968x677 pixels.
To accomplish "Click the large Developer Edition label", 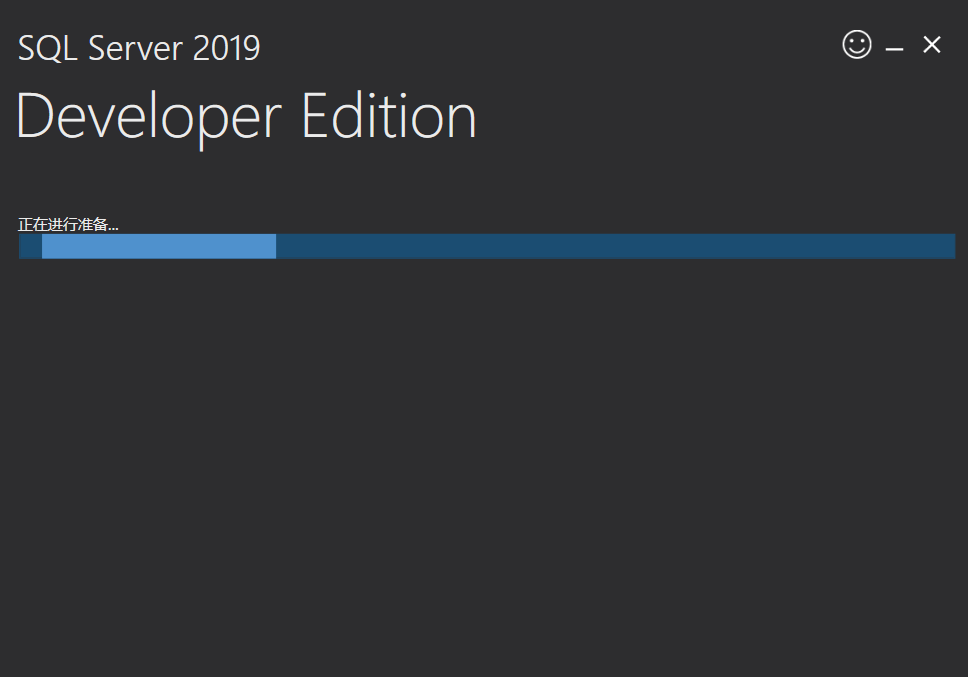I will [x=245, y=115].
